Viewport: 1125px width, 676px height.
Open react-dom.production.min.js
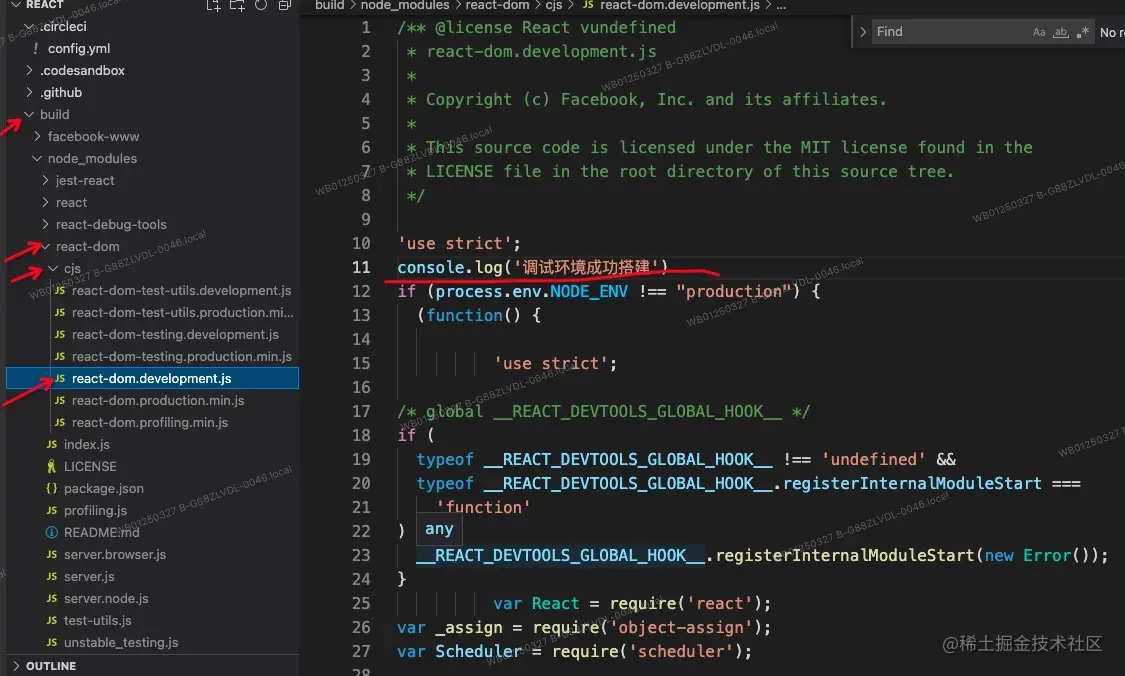coord(158,400)
